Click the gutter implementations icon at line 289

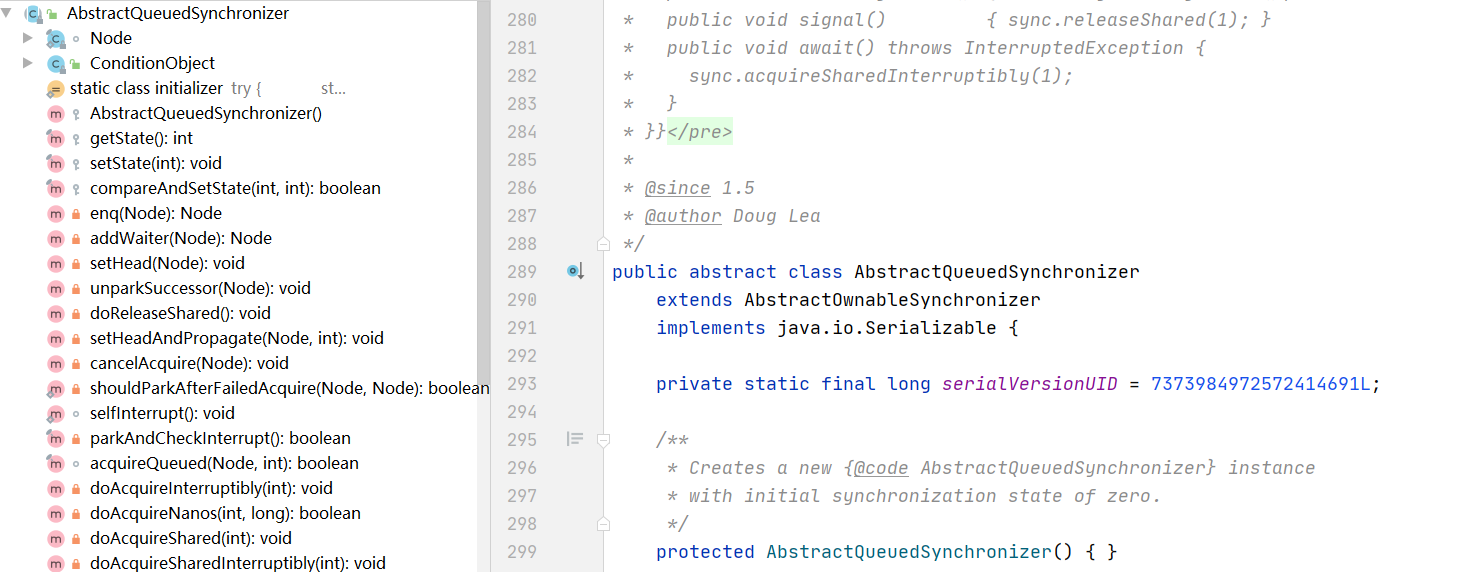[x=575, y=271]
